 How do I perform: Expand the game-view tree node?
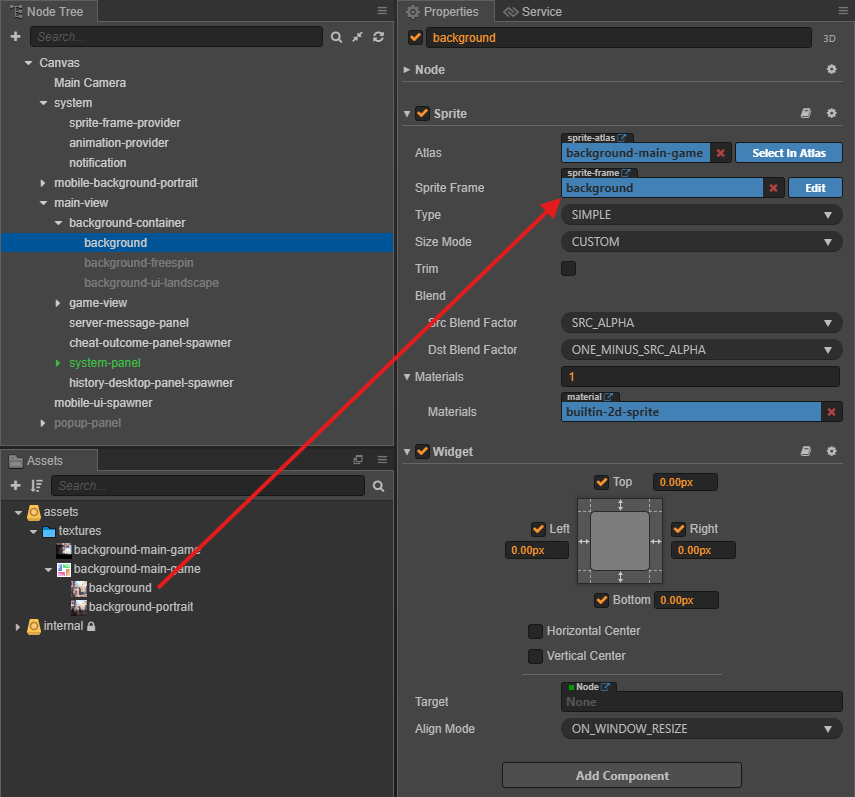(x=58, y=303)
